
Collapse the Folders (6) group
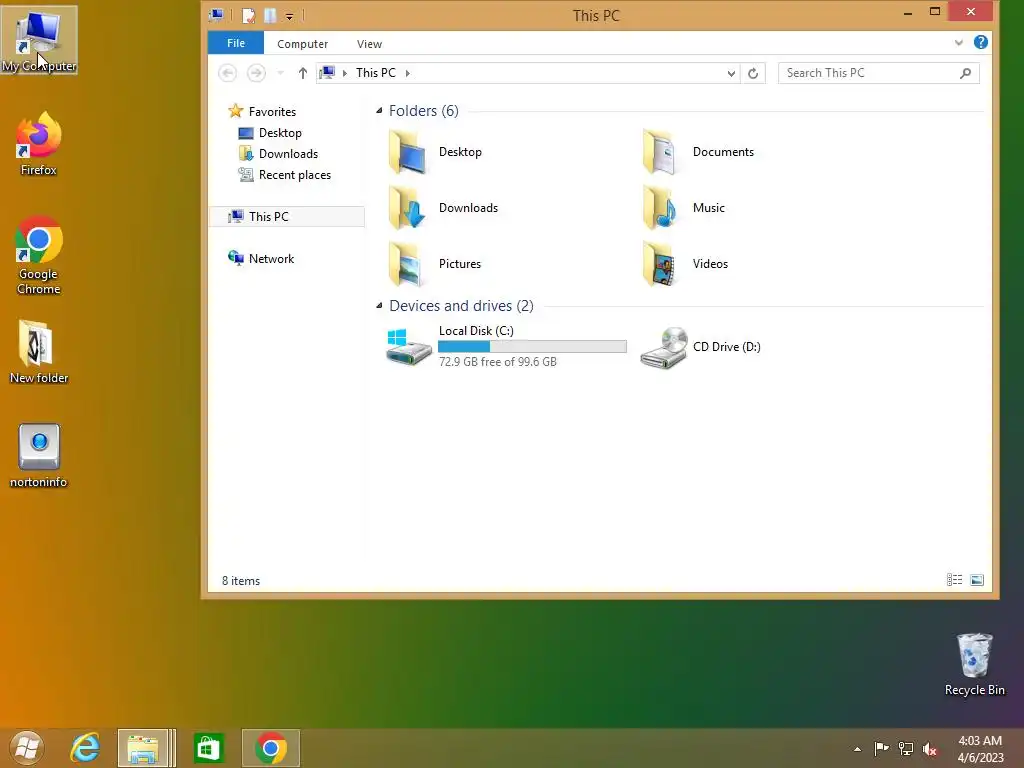coord(379,110)
